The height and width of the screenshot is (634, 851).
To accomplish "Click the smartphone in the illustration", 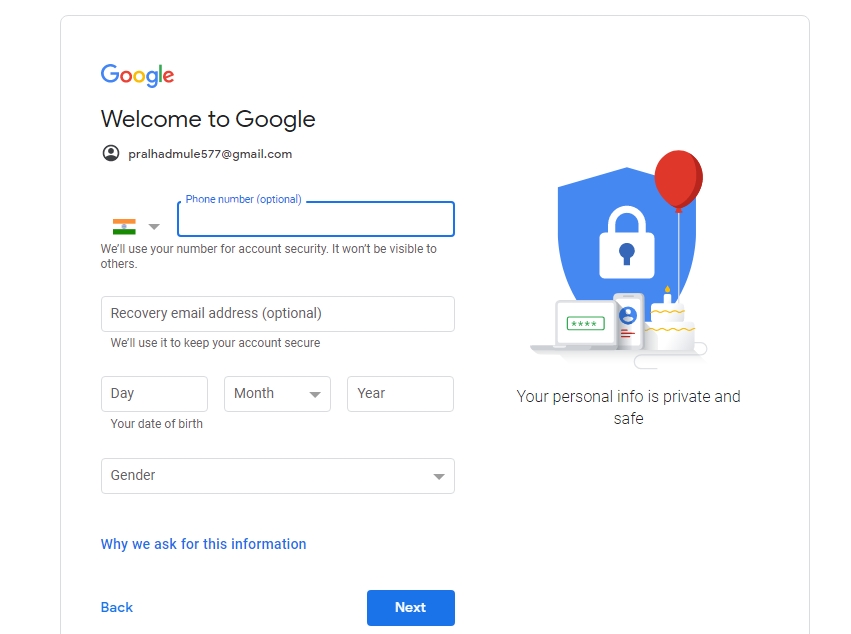I will click(628, 320).
